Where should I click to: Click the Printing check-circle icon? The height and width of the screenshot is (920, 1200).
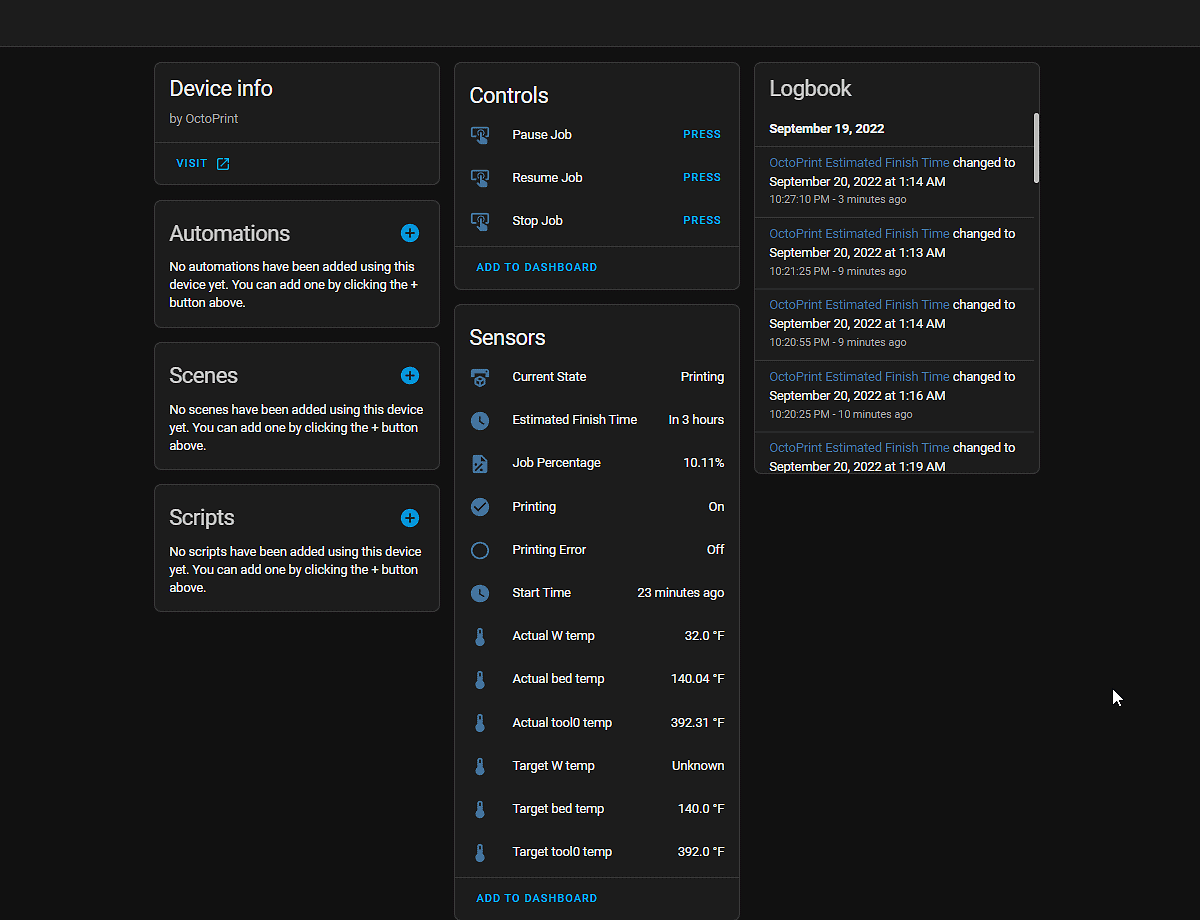click(x=480, y=507)
